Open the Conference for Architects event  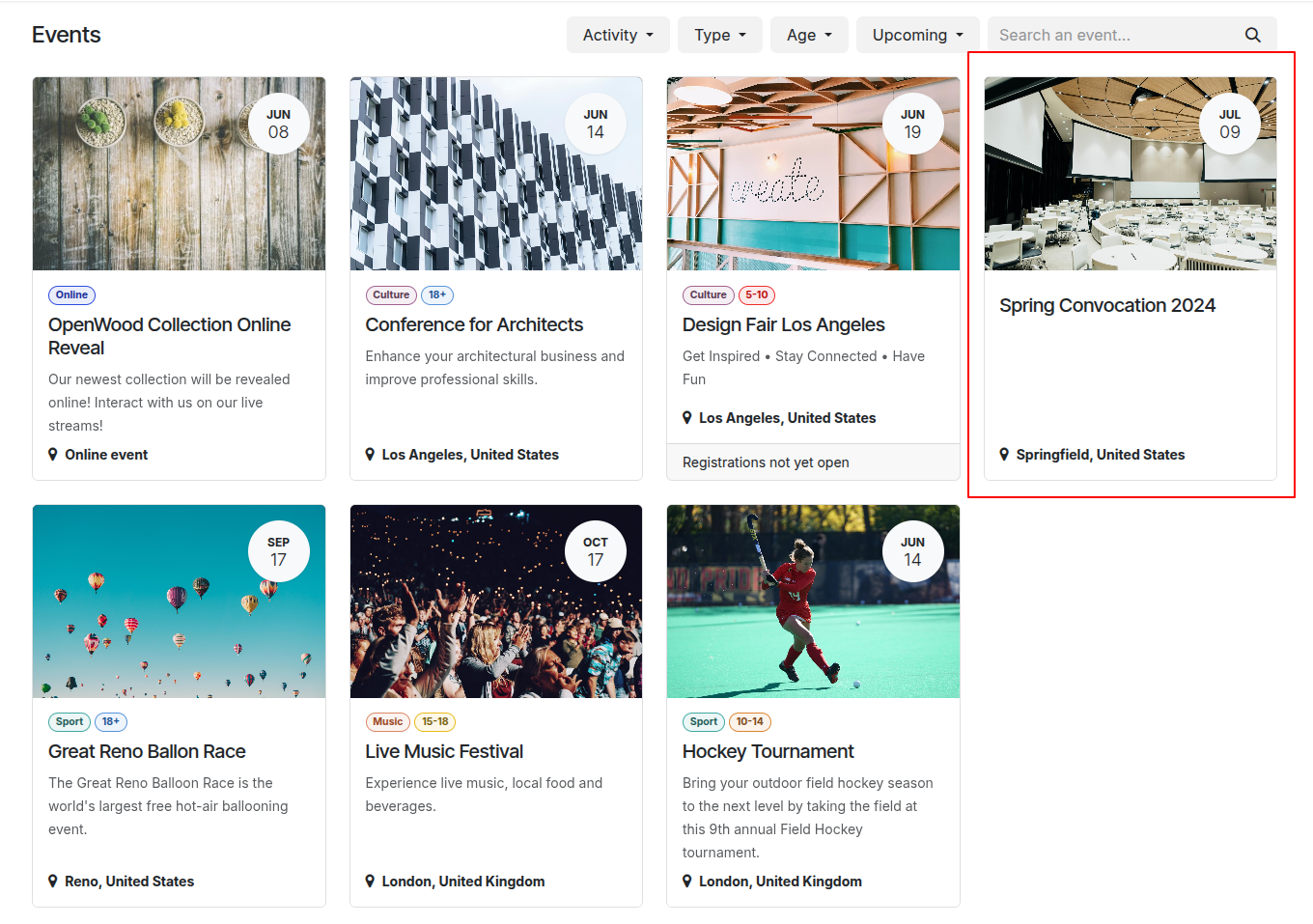click(474, 324)
